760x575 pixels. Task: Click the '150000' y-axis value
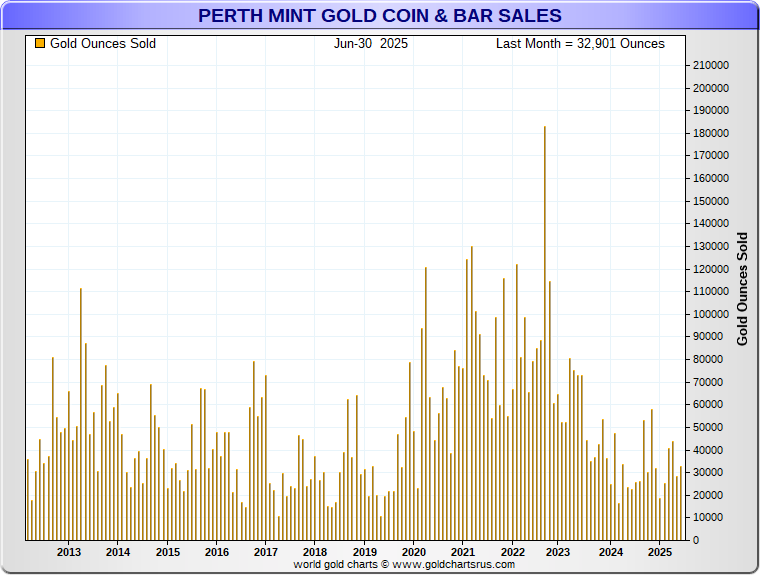(711, 201)
